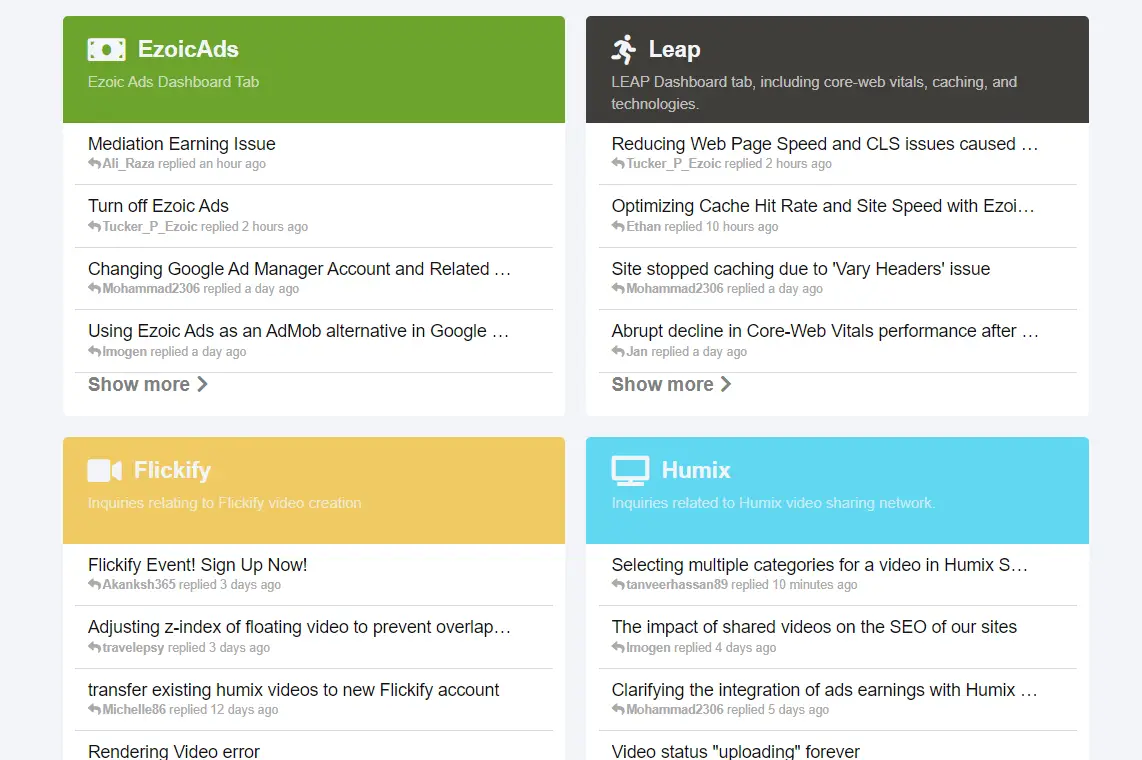Click reply arrow icon beside Ethan
Screen dimensions: 1142x760
pos(618,226)
